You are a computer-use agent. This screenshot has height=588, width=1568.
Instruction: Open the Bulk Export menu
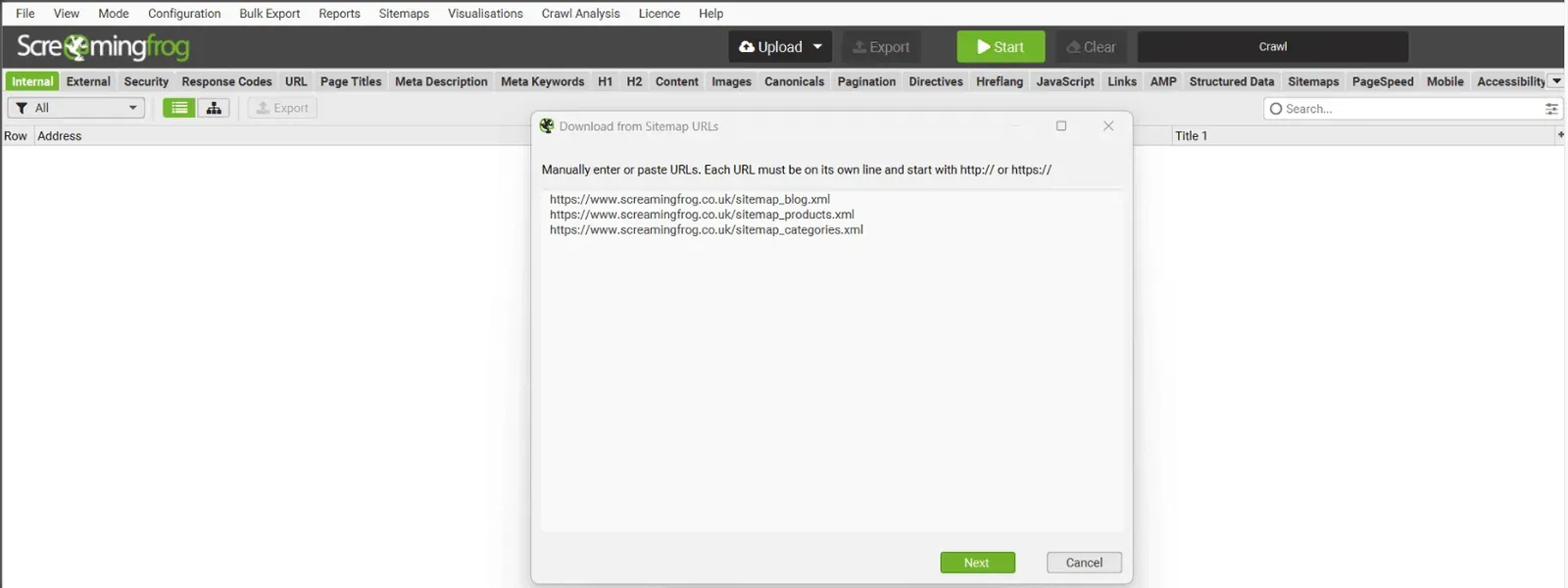tap(269, 14)
